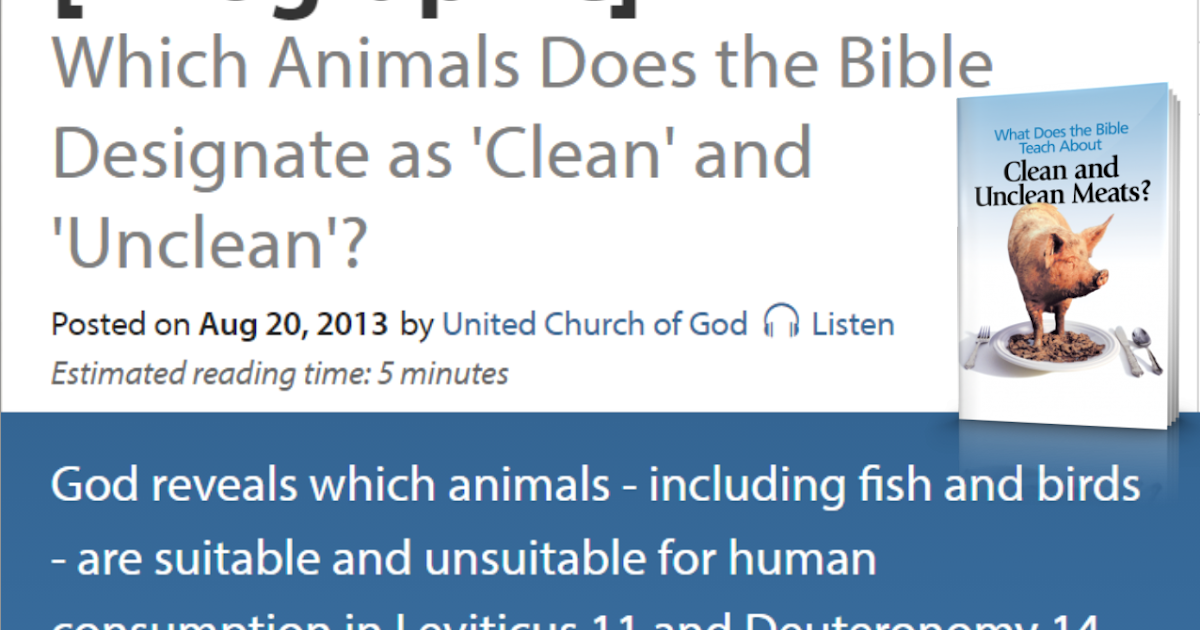This screenshot has width=1200, height=630.
Task: Click the 'What Does the Bible Teach About' cover subtitle
Action: tap(1062, 139)
